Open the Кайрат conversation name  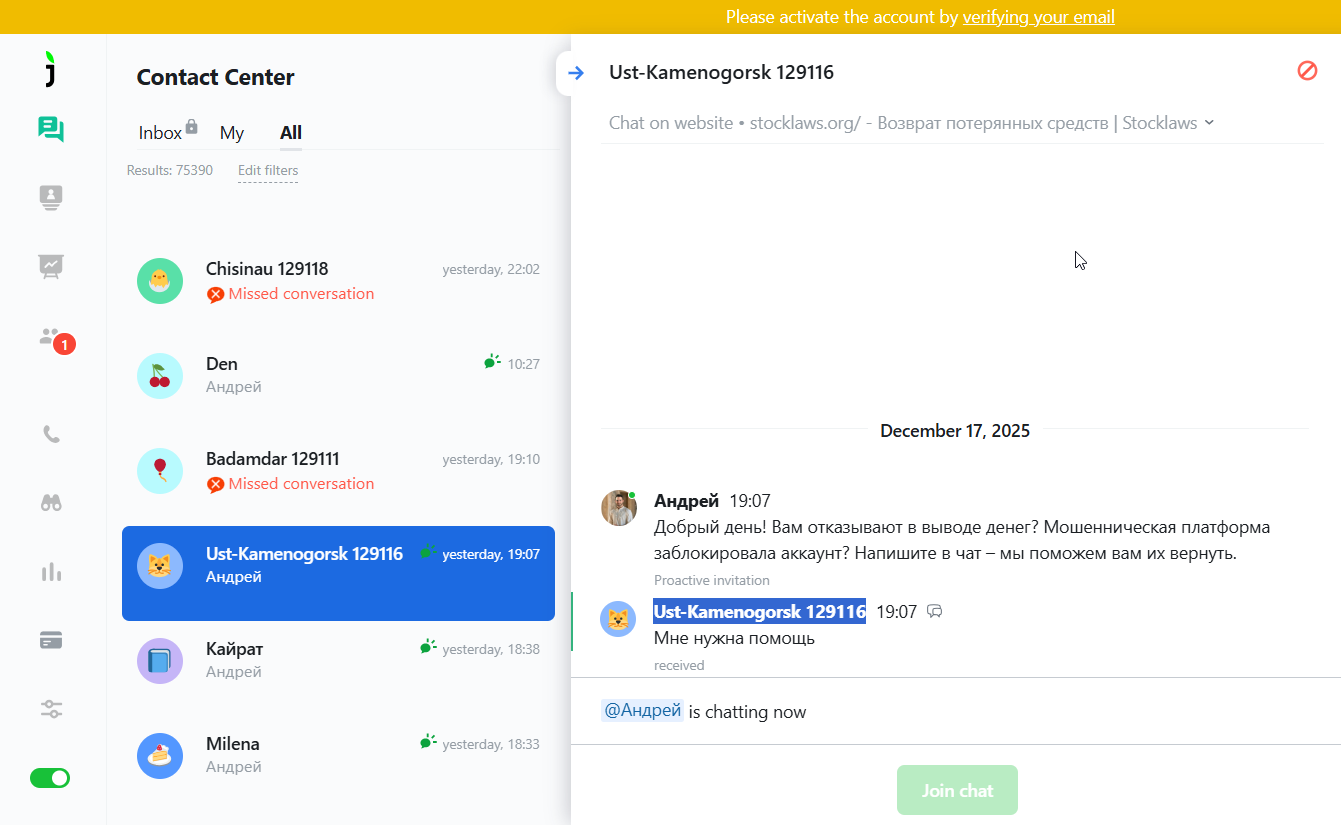[235, 649]
